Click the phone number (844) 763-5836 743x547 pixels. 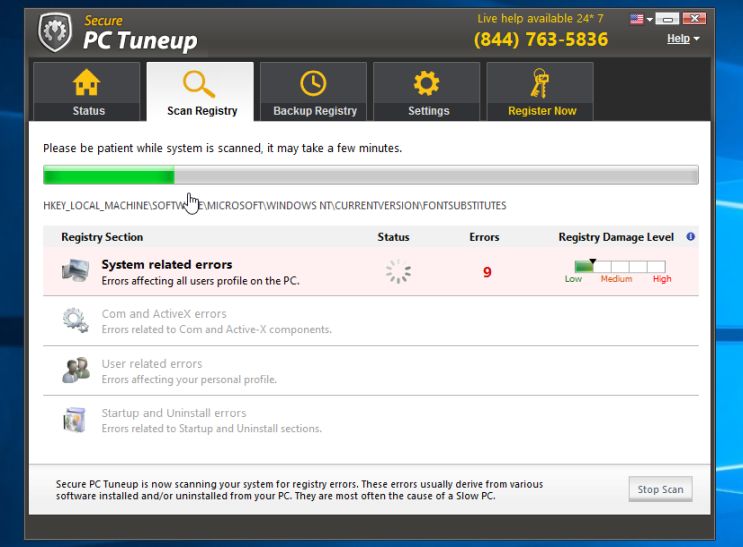541,39
